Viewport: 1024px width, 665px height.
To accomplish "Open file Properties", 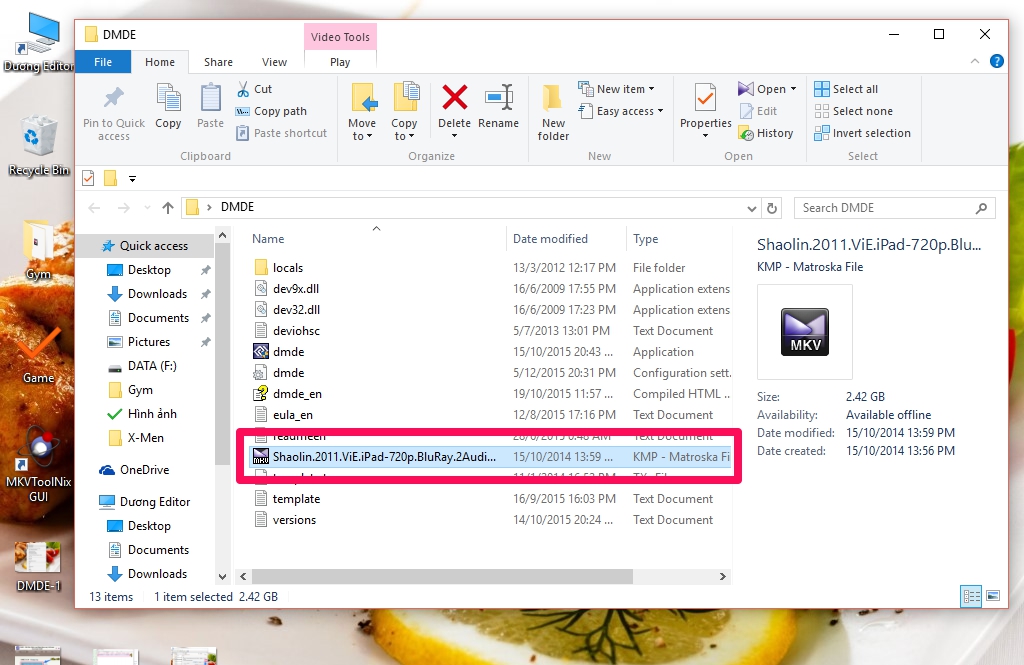I will [705, 112].
